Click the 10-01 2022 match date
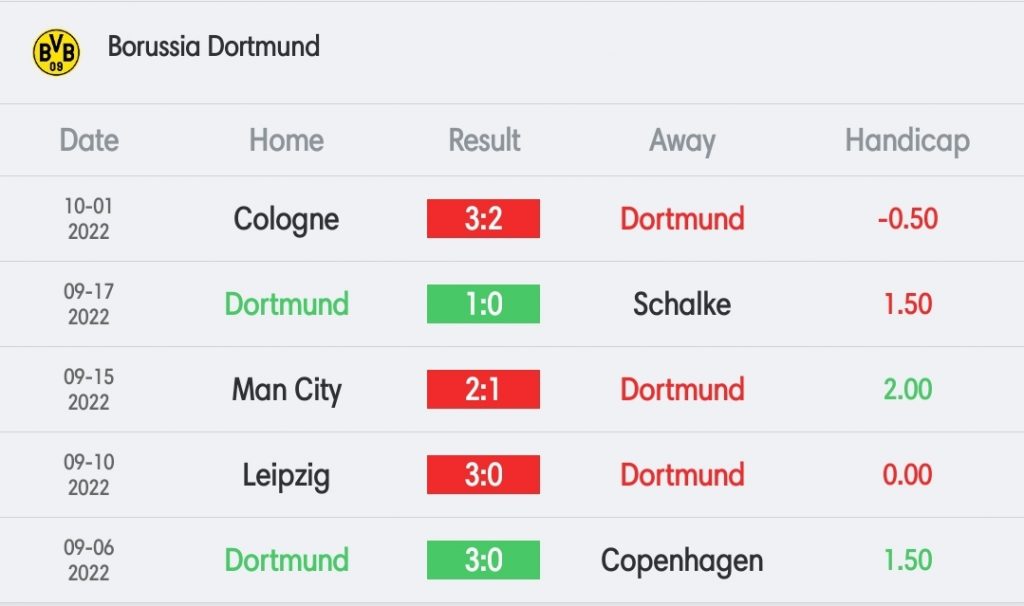 [x=89, y=219]
